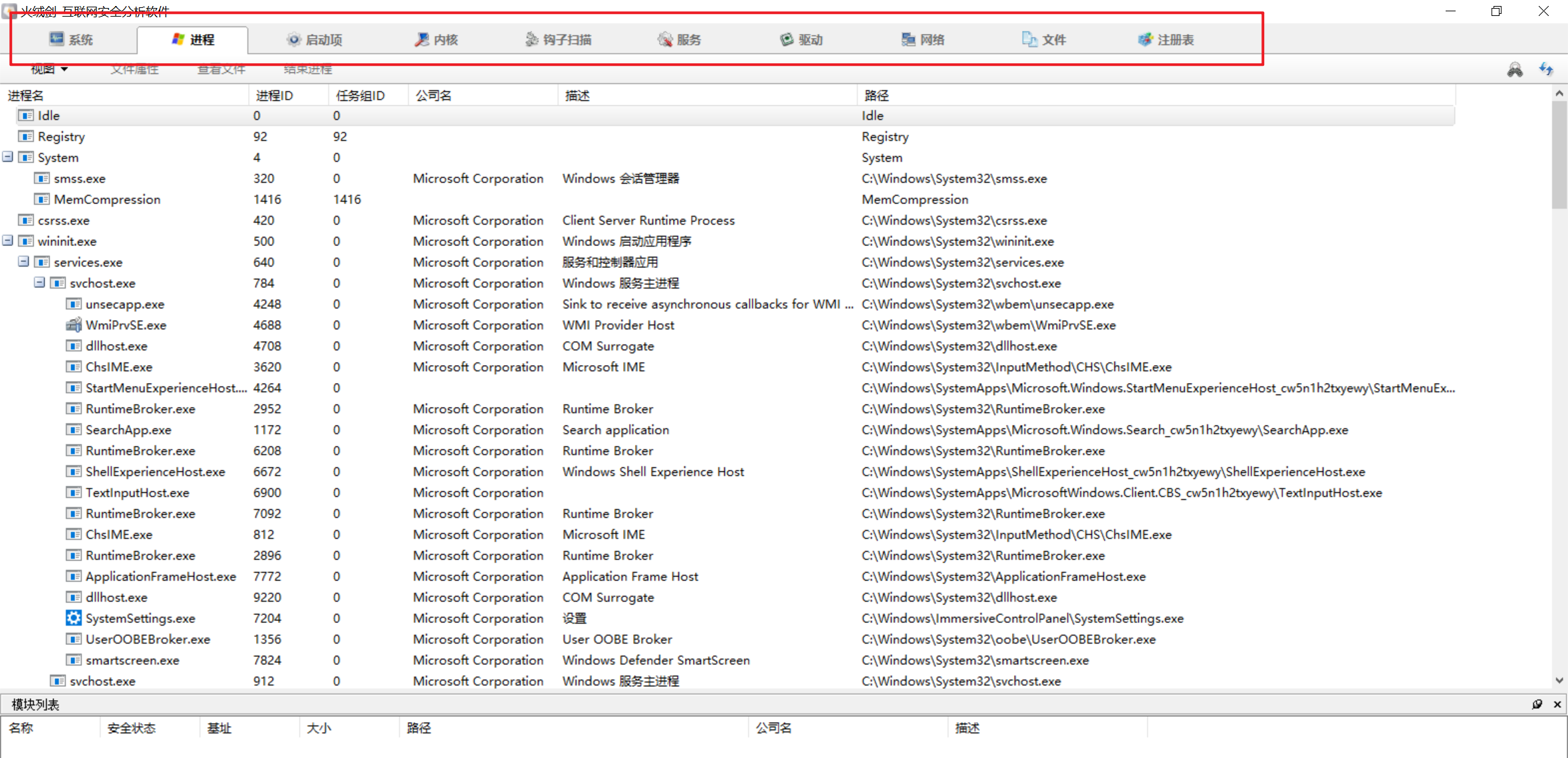The height and width of the screenshot is (758, 1568).
Task: Click the scrollbar down arrow
Action: (x=1559, y=680)
